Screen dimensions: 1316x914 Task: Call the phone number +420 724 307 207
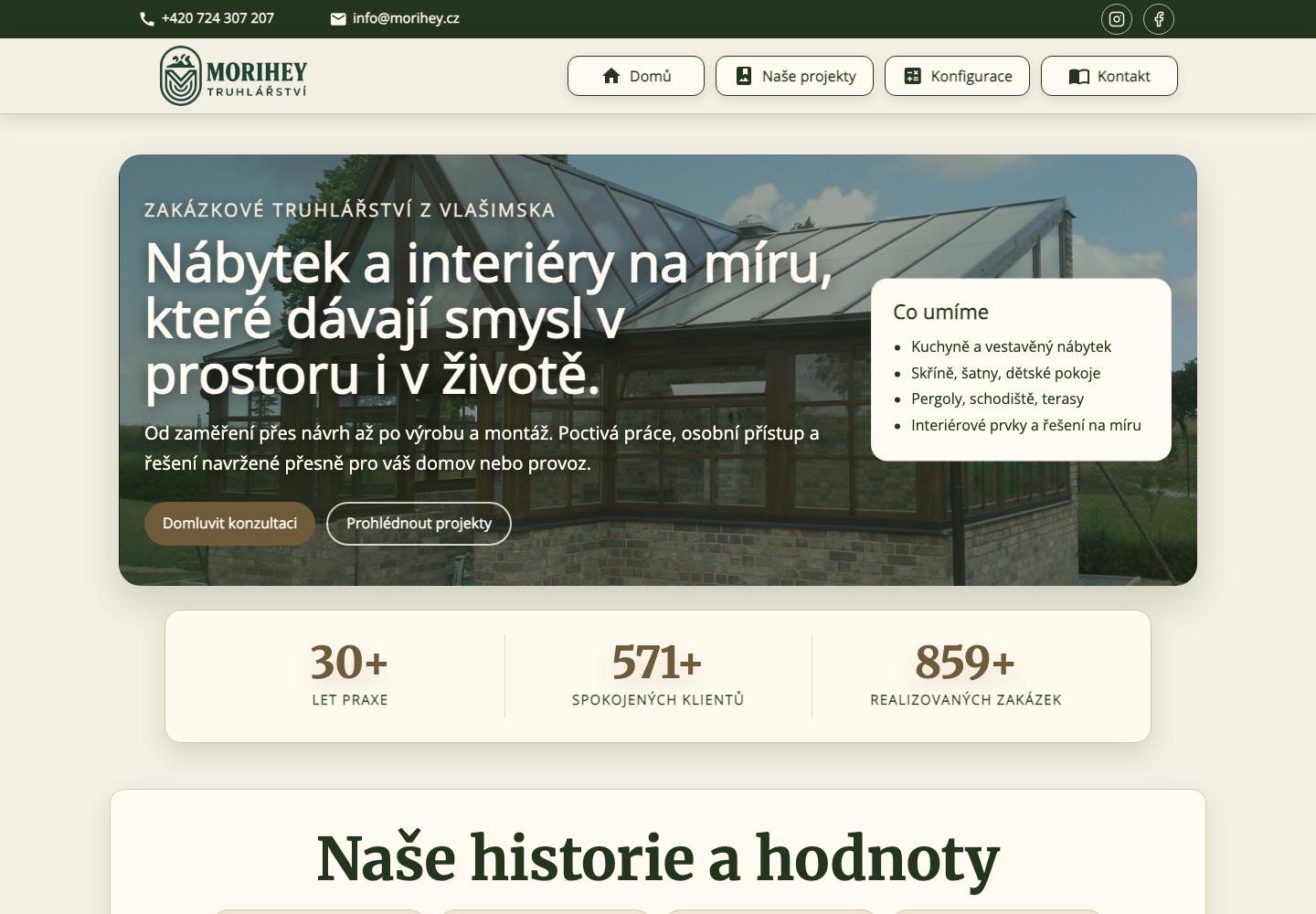pos(218,18)
